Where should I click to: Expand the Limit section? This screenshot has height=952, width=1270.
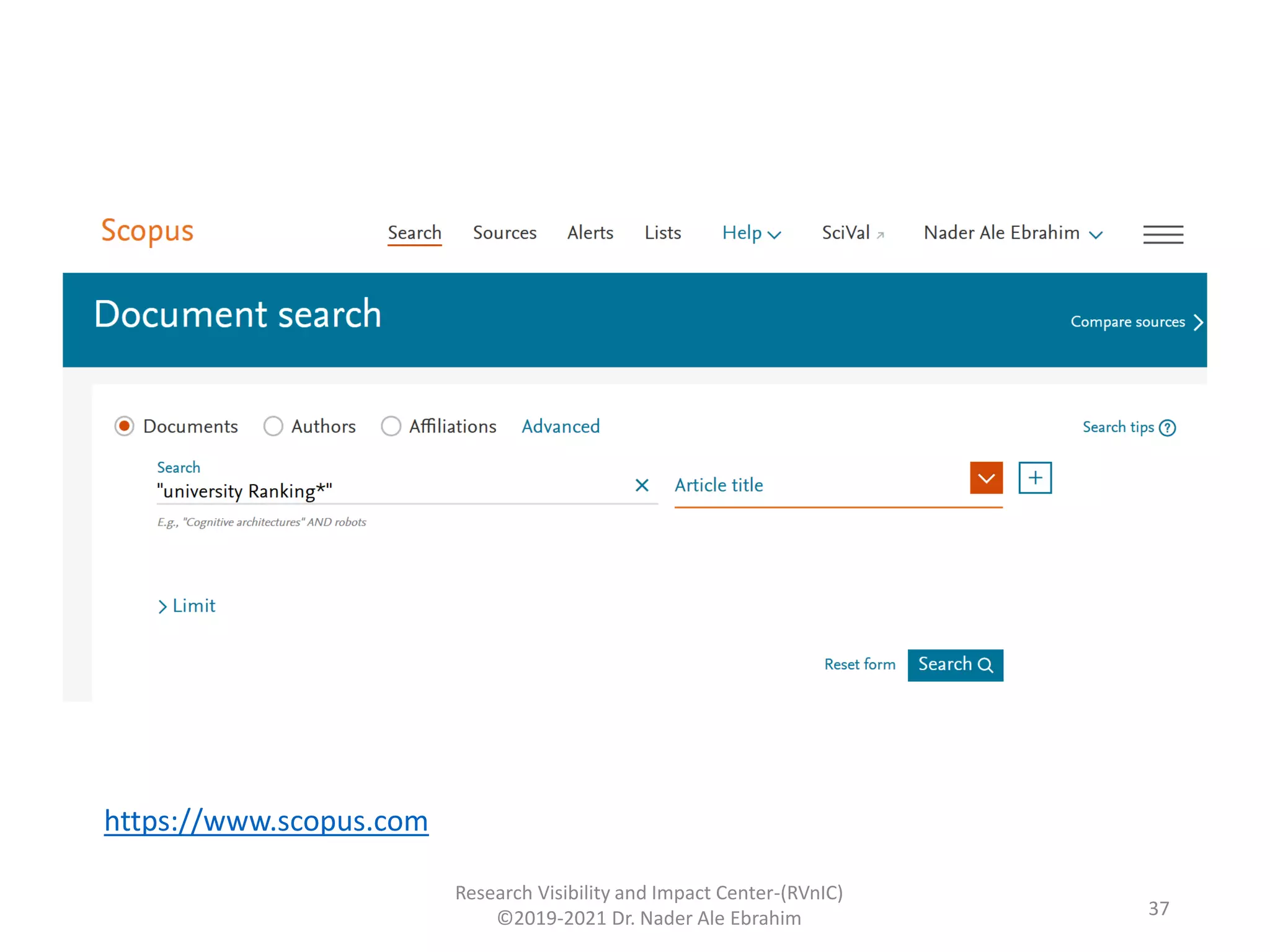point(187,606)
